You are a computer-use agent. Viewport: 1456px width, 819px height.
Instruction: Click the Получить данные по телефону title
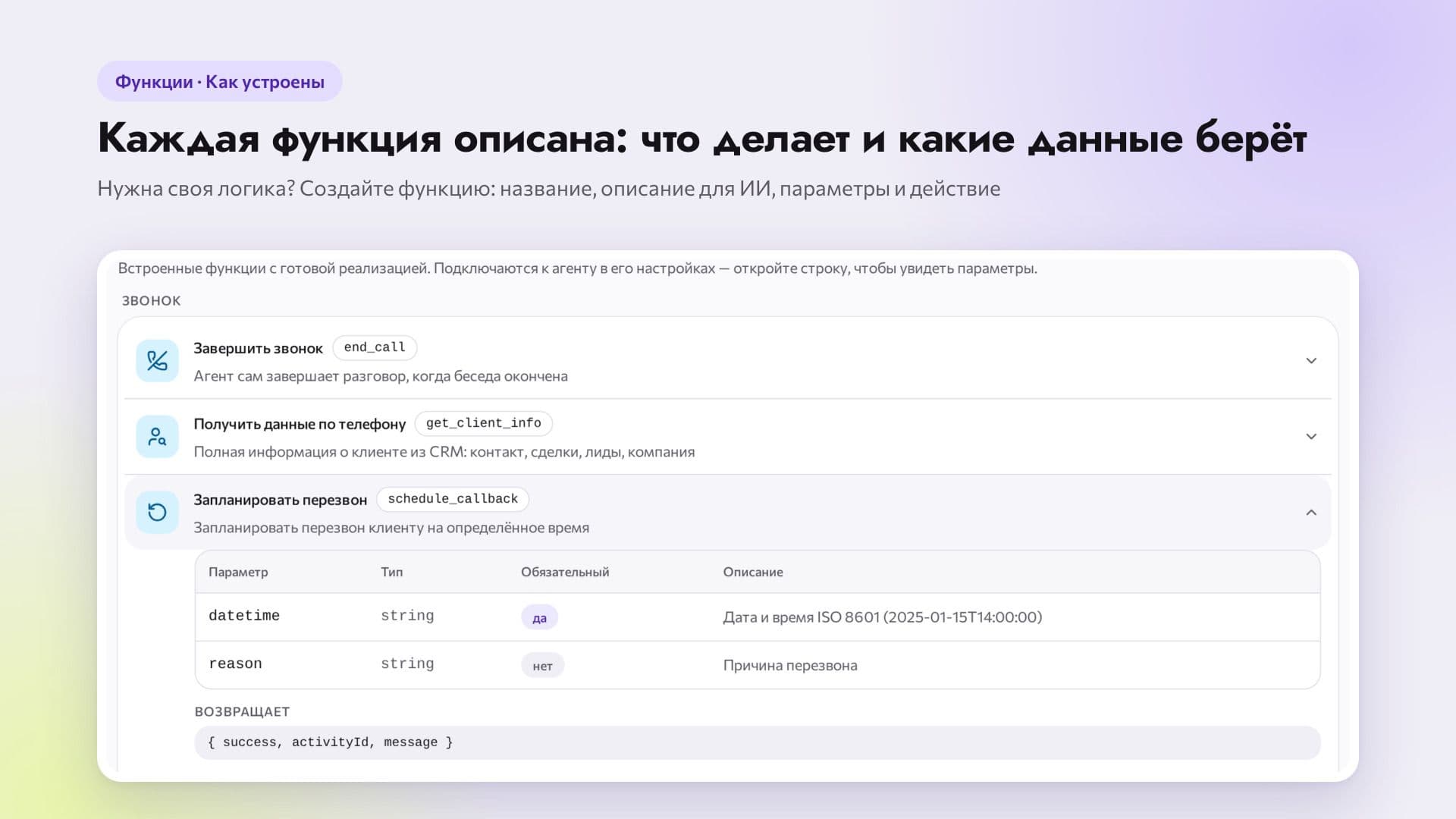[x=300, y=424]
